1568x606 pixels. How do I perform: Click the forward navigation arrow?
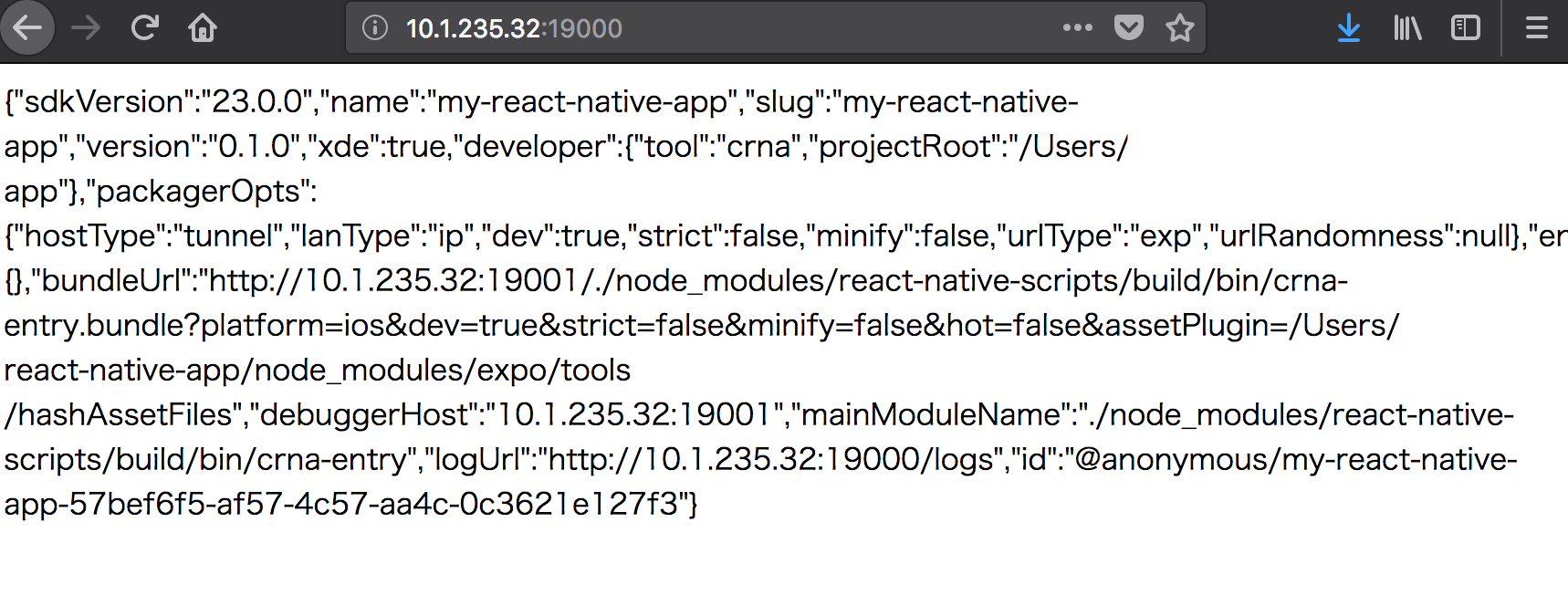coord(86,28)
